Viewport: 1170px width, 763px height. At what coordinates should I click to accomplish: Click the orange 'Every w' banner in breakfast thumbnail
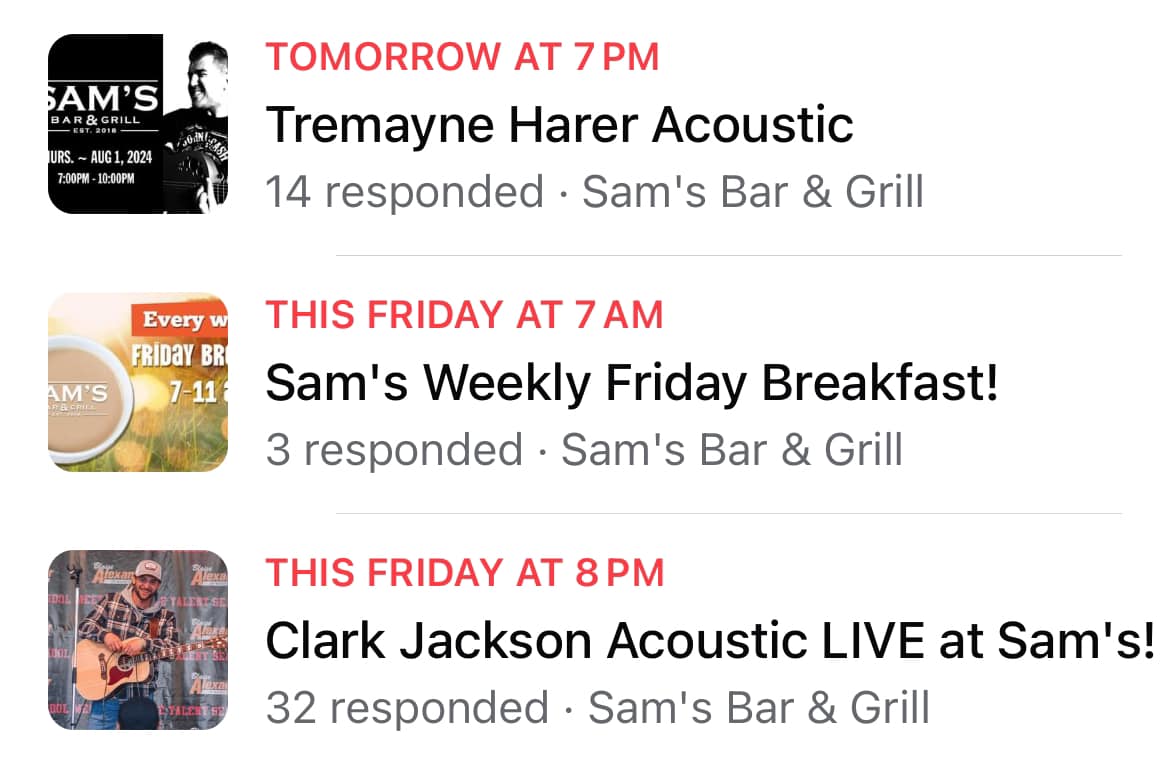(180, 319)
